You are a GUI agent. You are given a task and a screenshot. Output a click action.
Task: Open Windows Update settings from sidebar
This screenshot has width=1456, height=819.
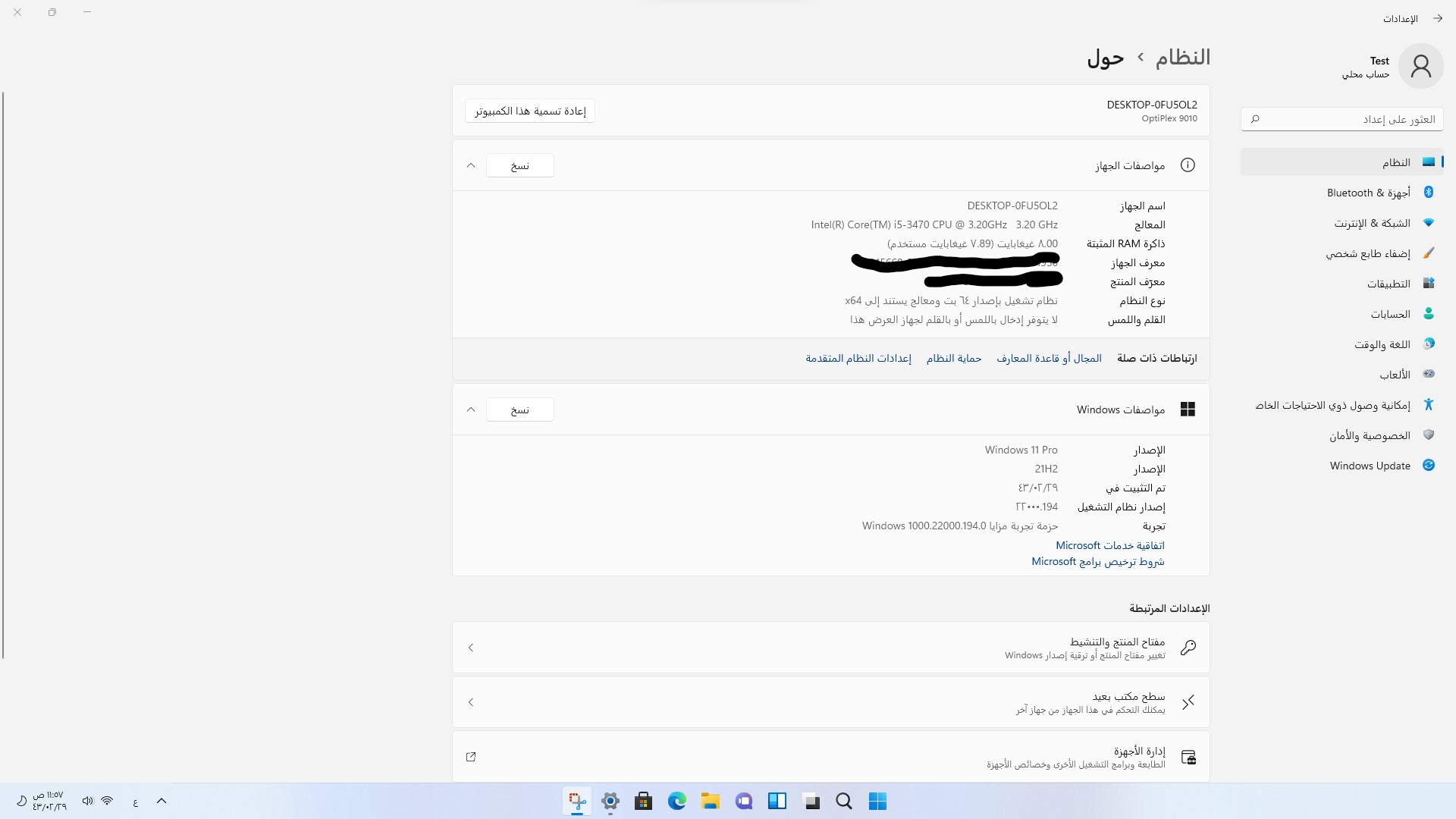click(1369, 465)
